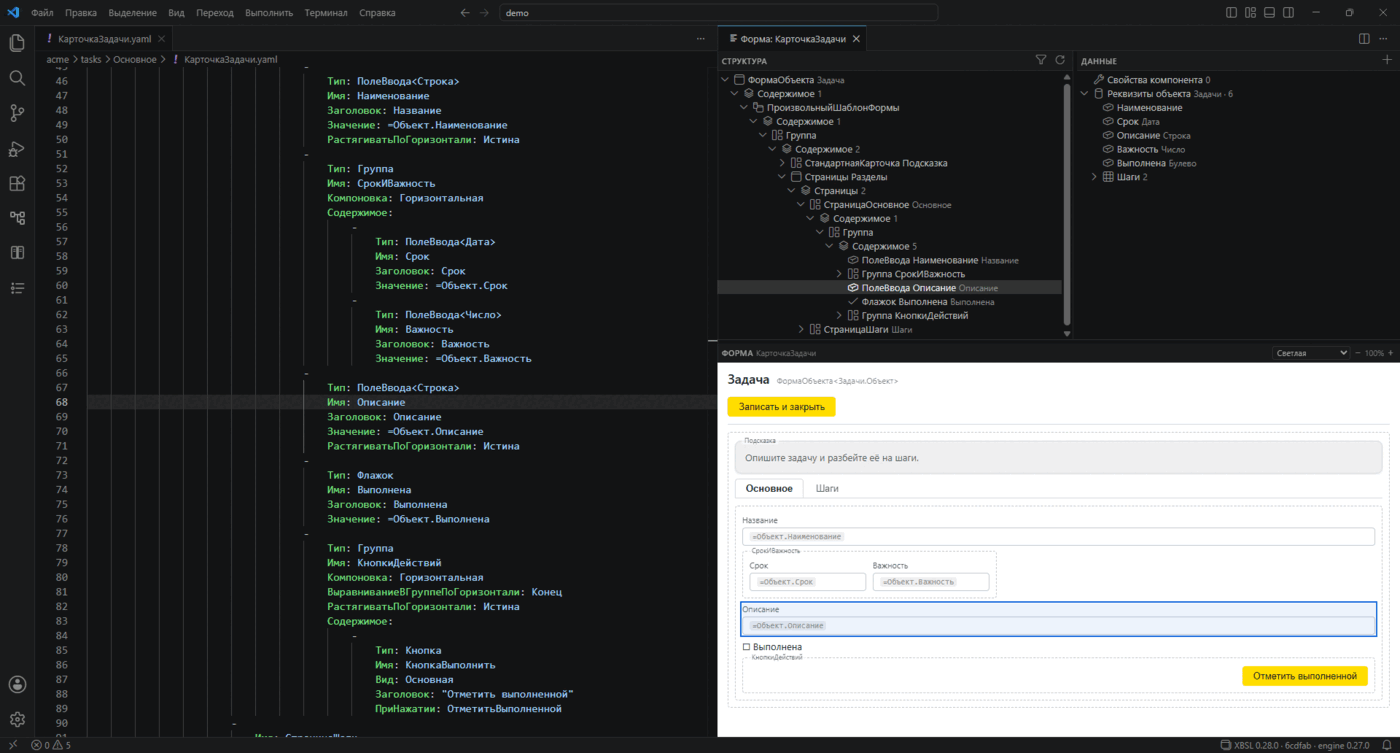Screen dimensions: 1400x753
Task: Click the Записать и закрыть button
Action: click(781, 407)
